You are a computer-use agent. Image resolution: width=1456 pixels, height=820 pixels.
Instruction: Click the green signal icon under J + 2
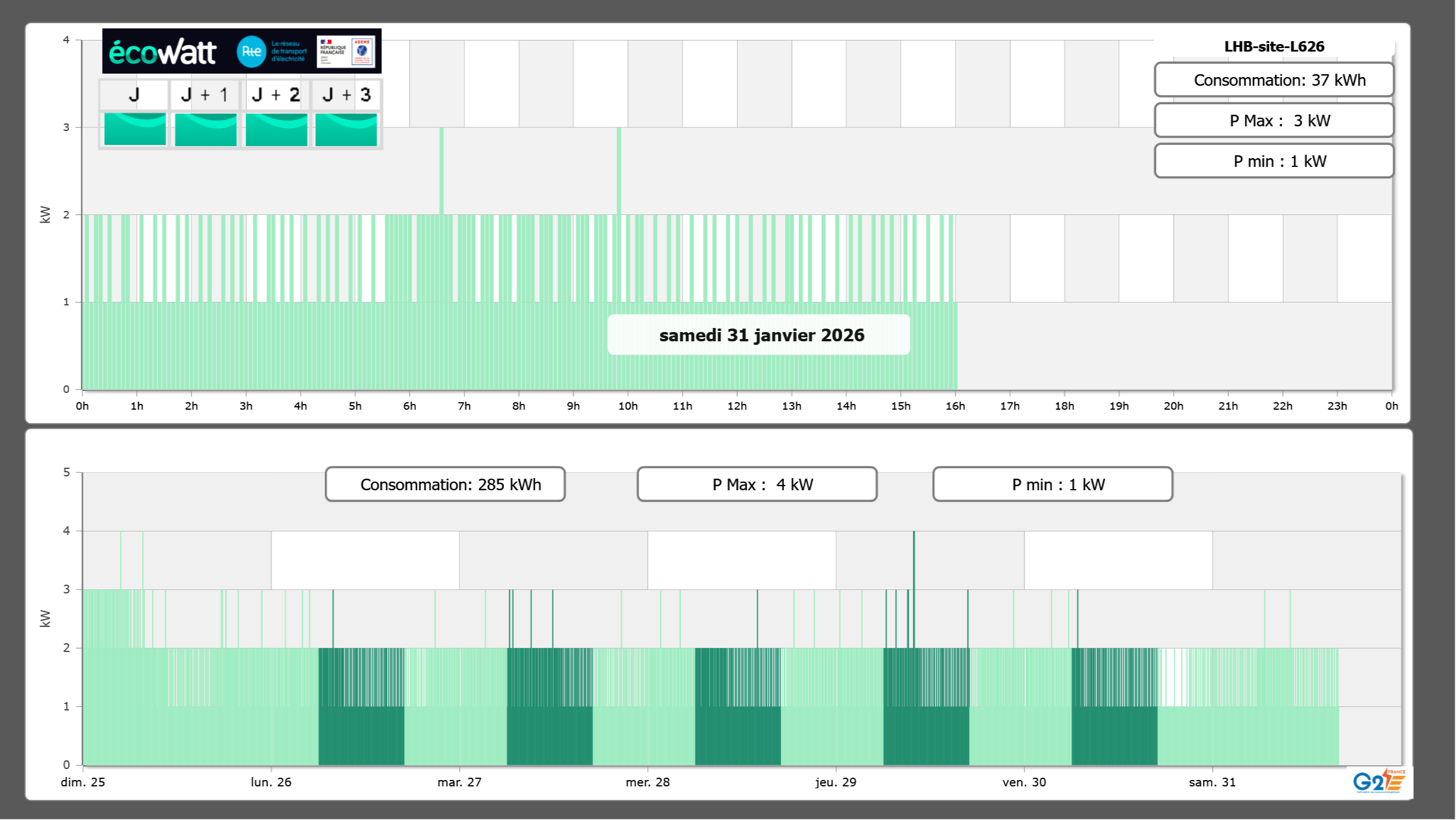pyautogui.click(x=277, y=129)
